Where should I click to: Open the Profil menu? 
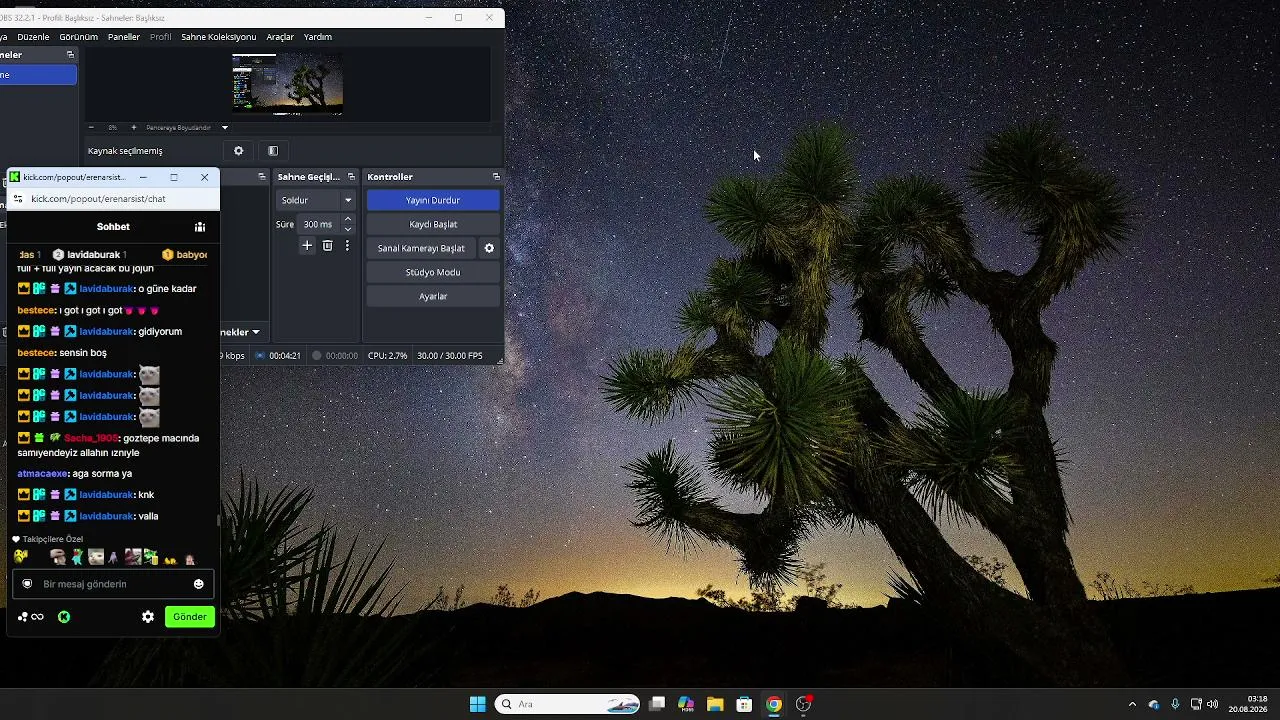tap(161, 37)
